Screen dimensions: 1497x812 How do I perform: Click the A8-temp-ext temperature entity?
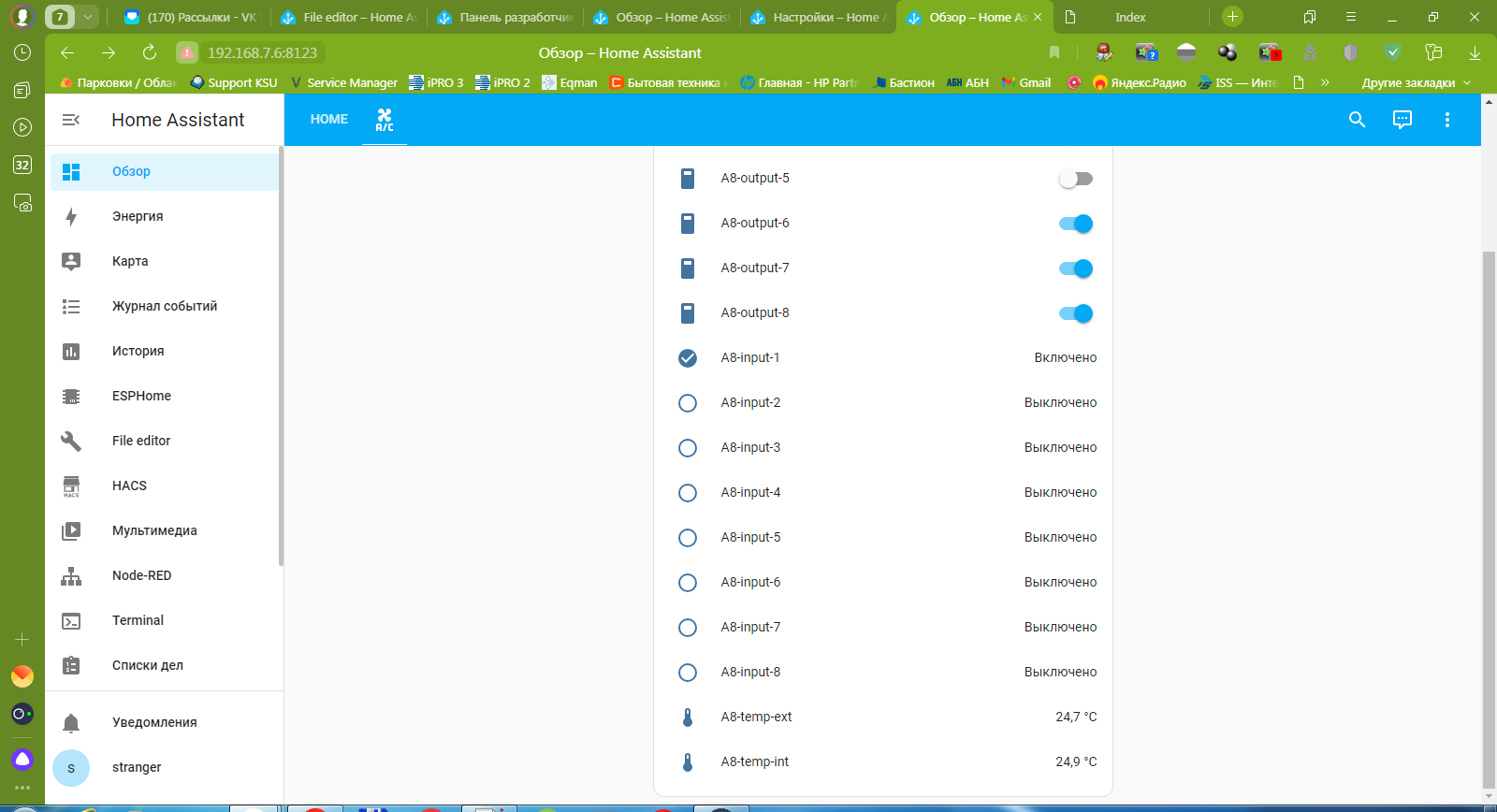756,717
